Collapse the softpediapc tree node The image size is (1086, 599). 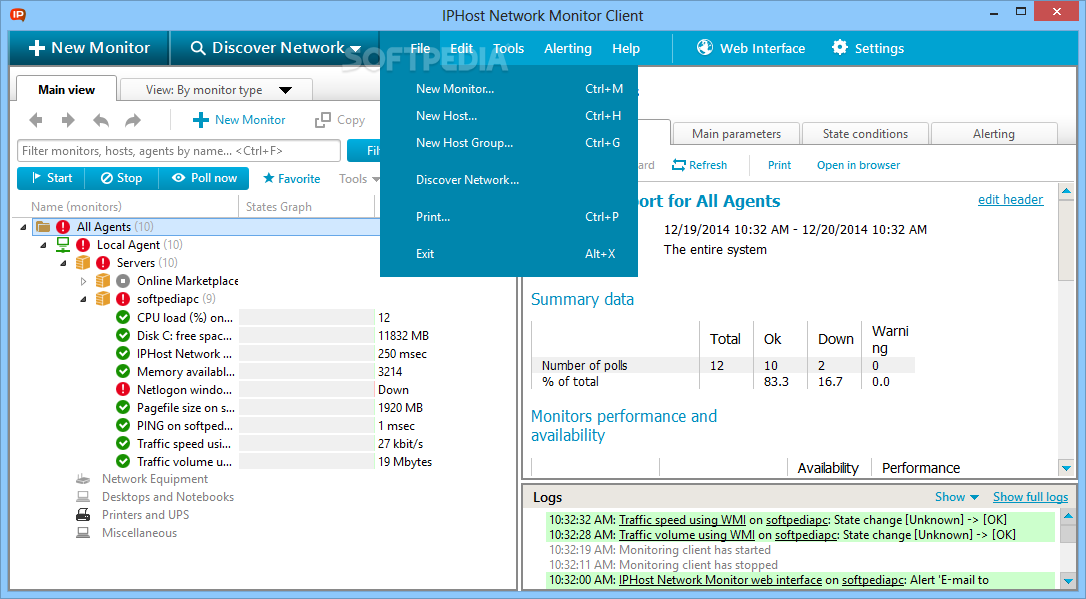84,299
